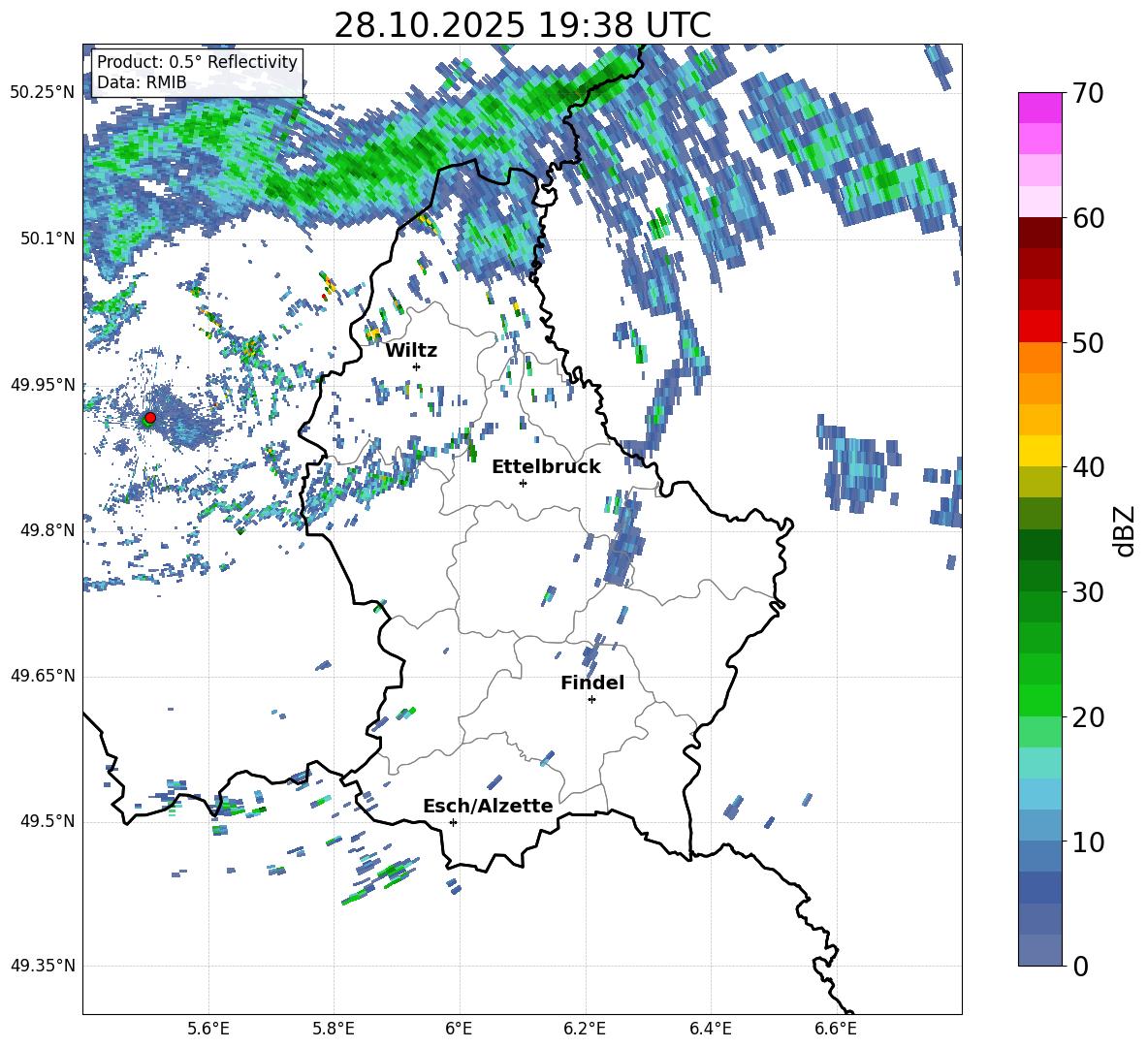Click the red radar site marker dot
1148x1048 pixels.
150,417
